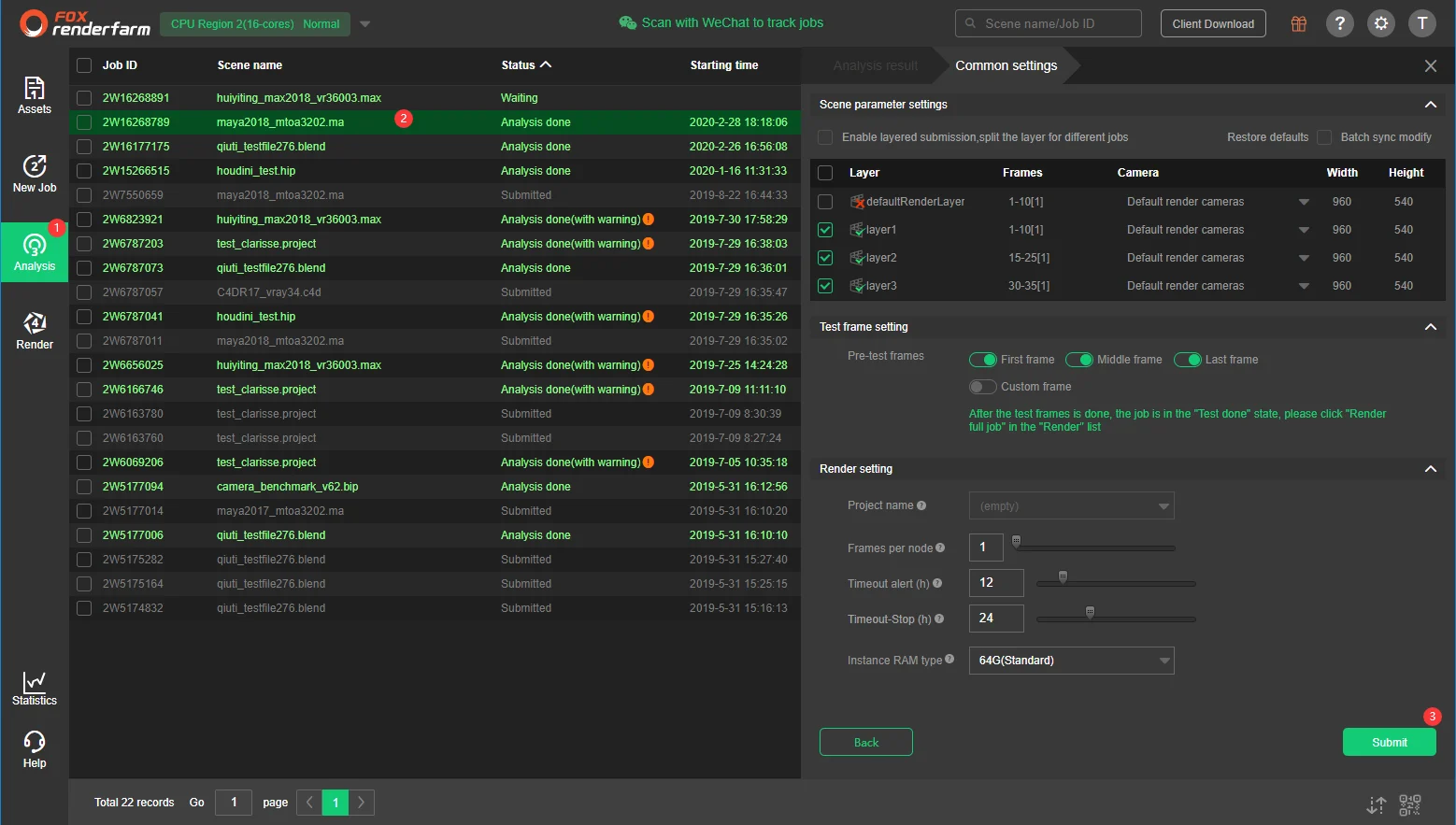This screenshot has height=825, width=1456.
Task: Click the Timeout alert help icon
Action: [937, 583]
